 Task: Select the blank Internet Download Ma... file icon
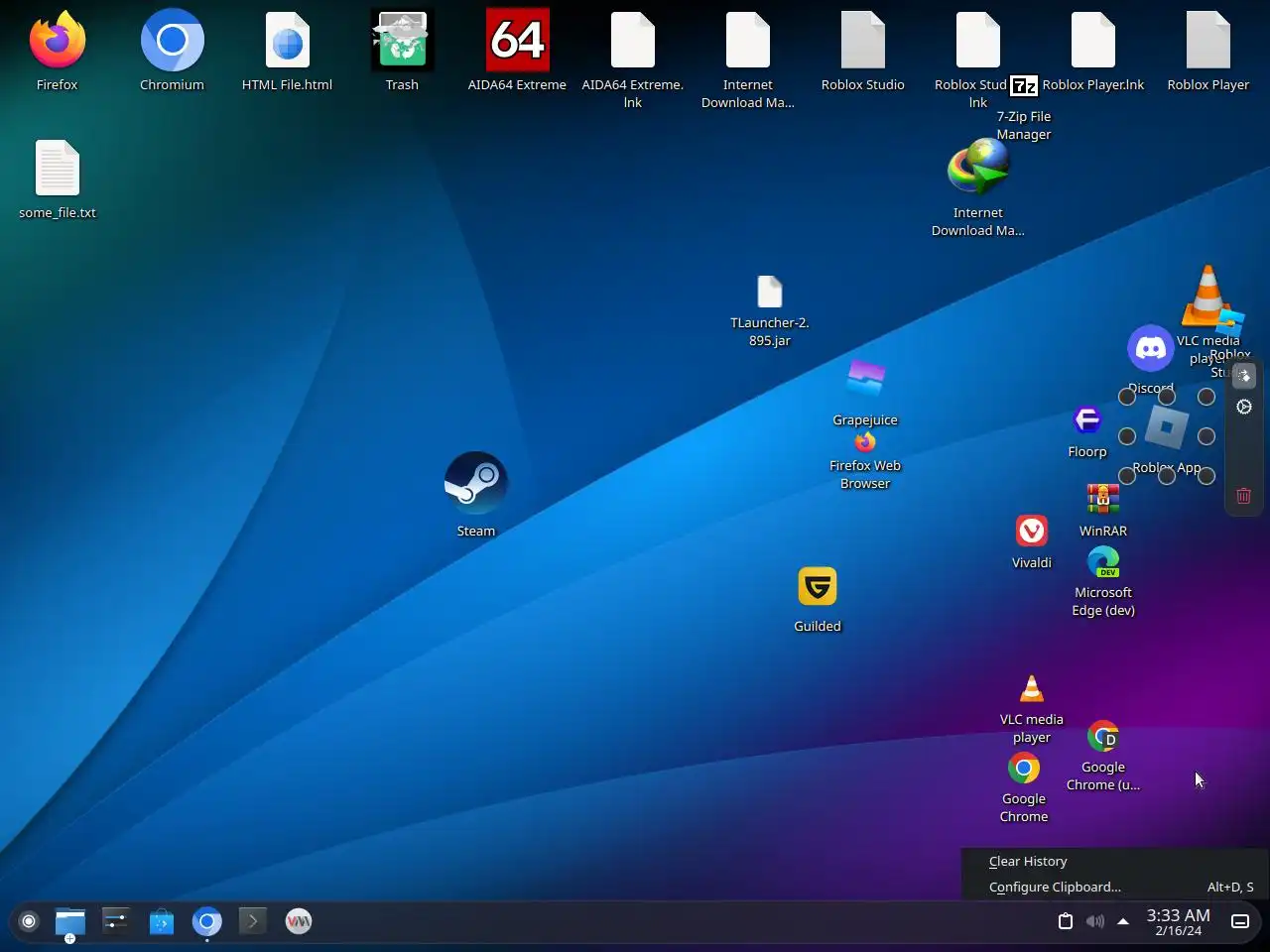[x=748, y=41]
